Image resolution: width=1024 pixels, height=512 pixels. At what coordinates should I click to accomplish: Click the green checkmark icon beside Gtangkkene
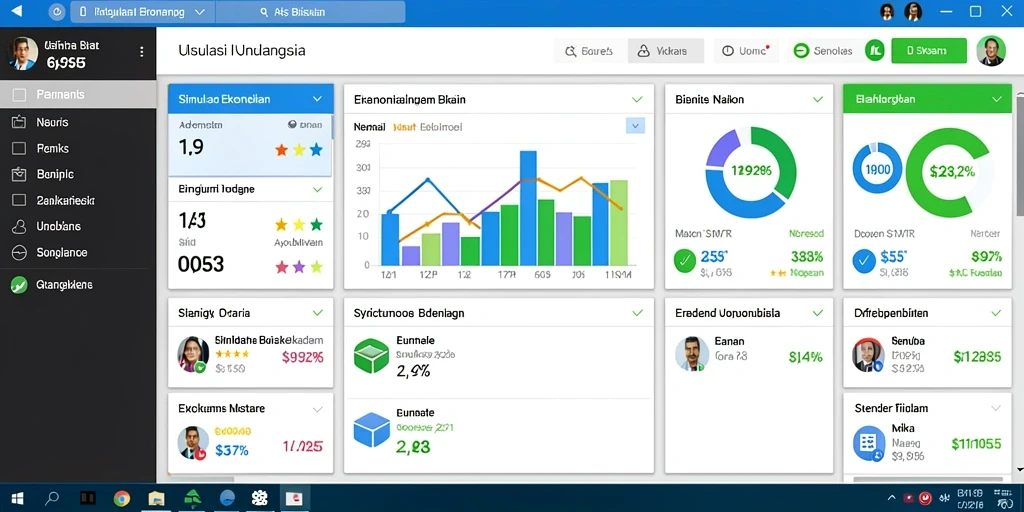click(x=19, y=285)
